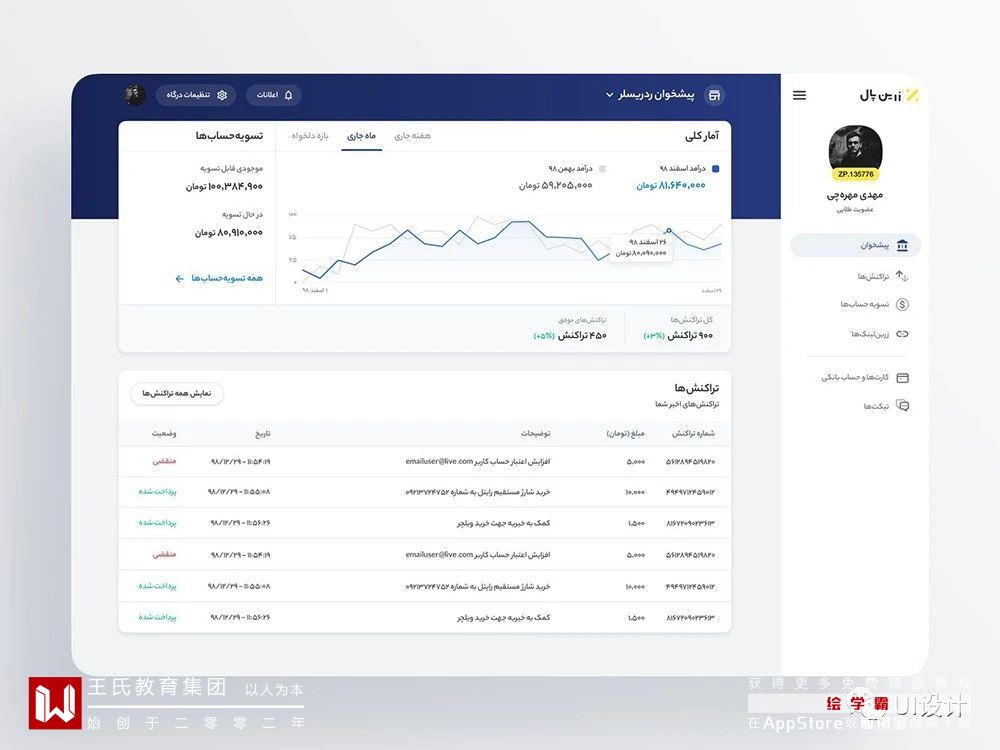This screenshot has width=1000, height=750.
Task: Click the large profile photo in the sidebar
Action: point(855,151)
